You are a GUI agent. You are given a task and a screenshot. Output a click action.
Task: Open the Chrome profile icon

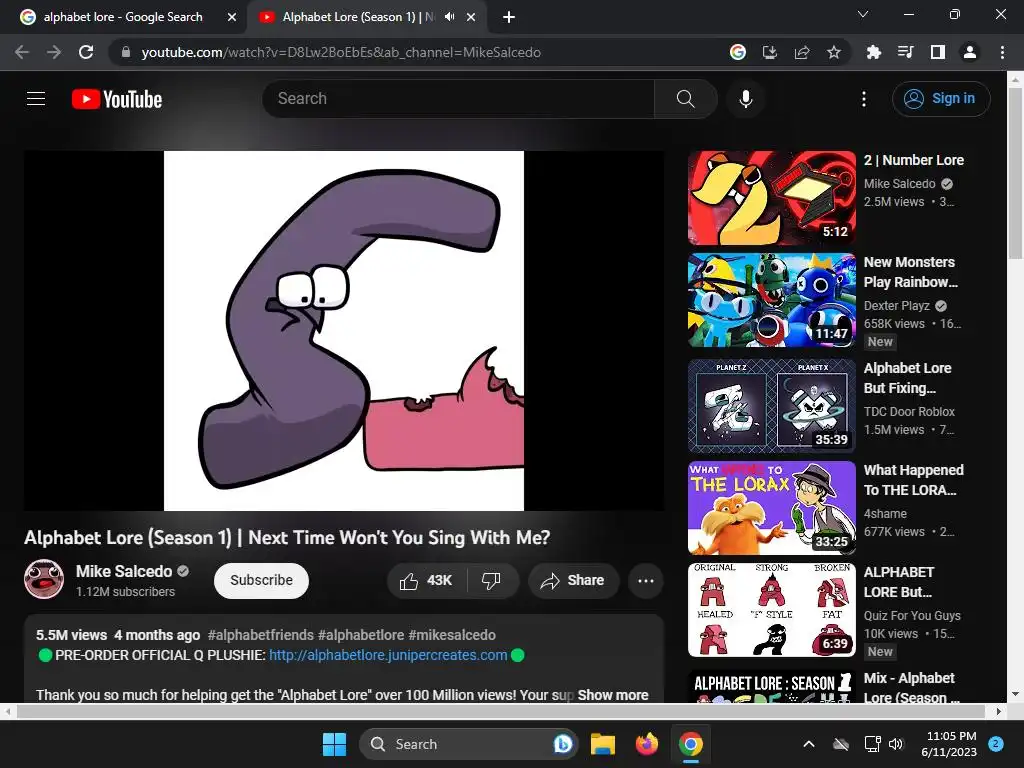point(969,52)
